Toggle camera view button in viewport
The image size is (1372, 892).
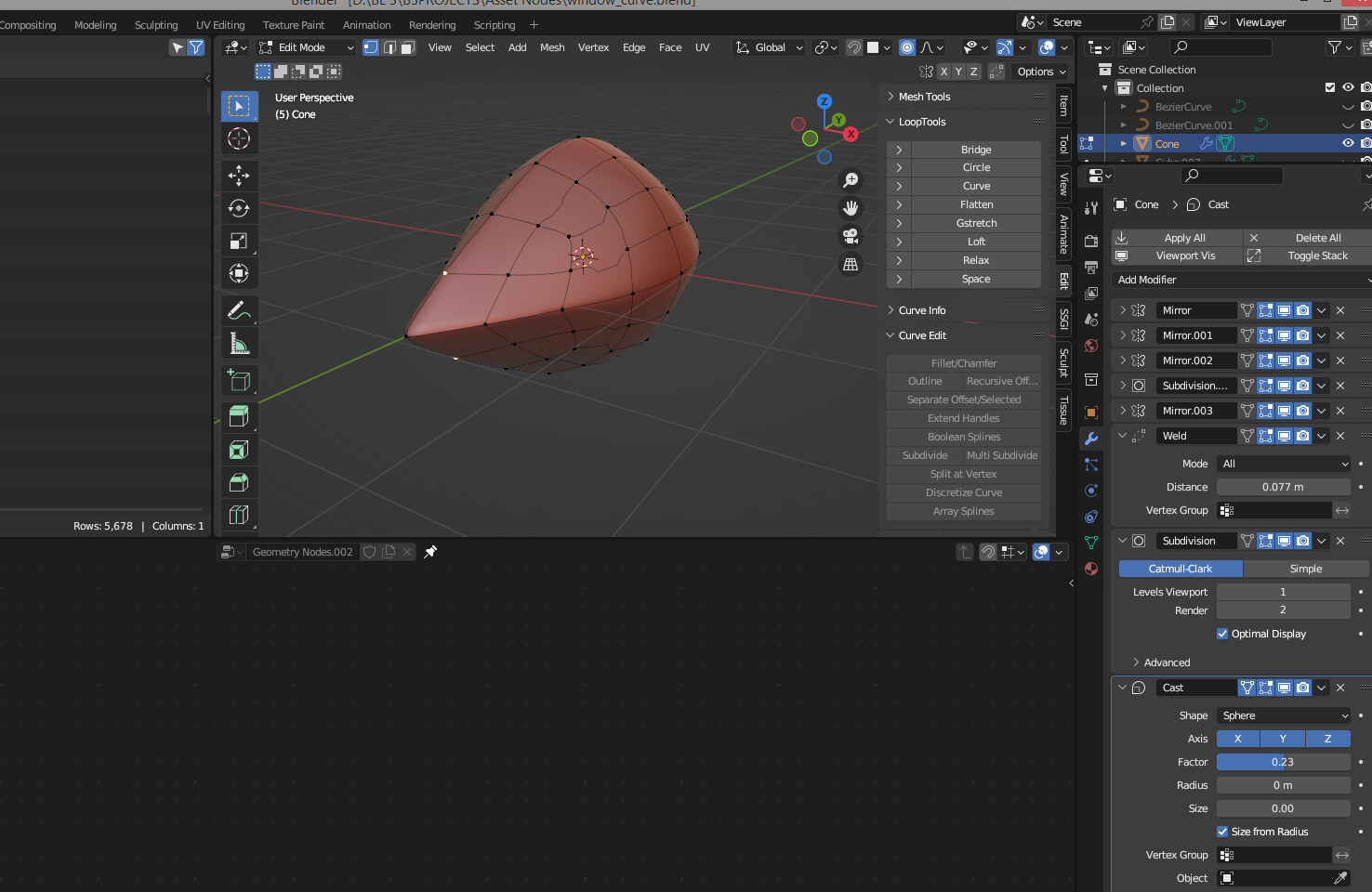[x=851, y=236]
